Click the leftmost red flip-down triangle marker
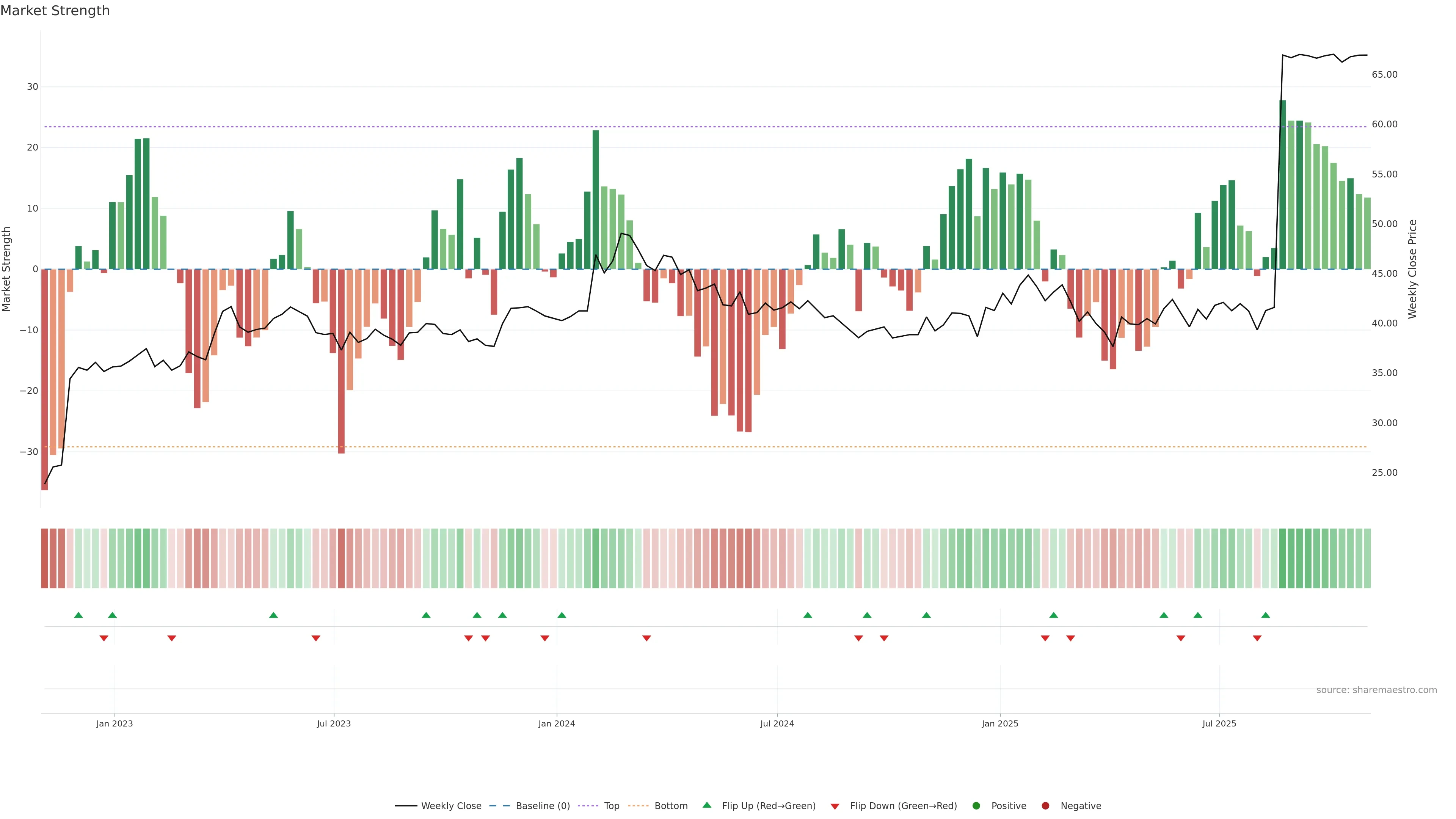Screen dimensions: 1456x819 [104, 638]
